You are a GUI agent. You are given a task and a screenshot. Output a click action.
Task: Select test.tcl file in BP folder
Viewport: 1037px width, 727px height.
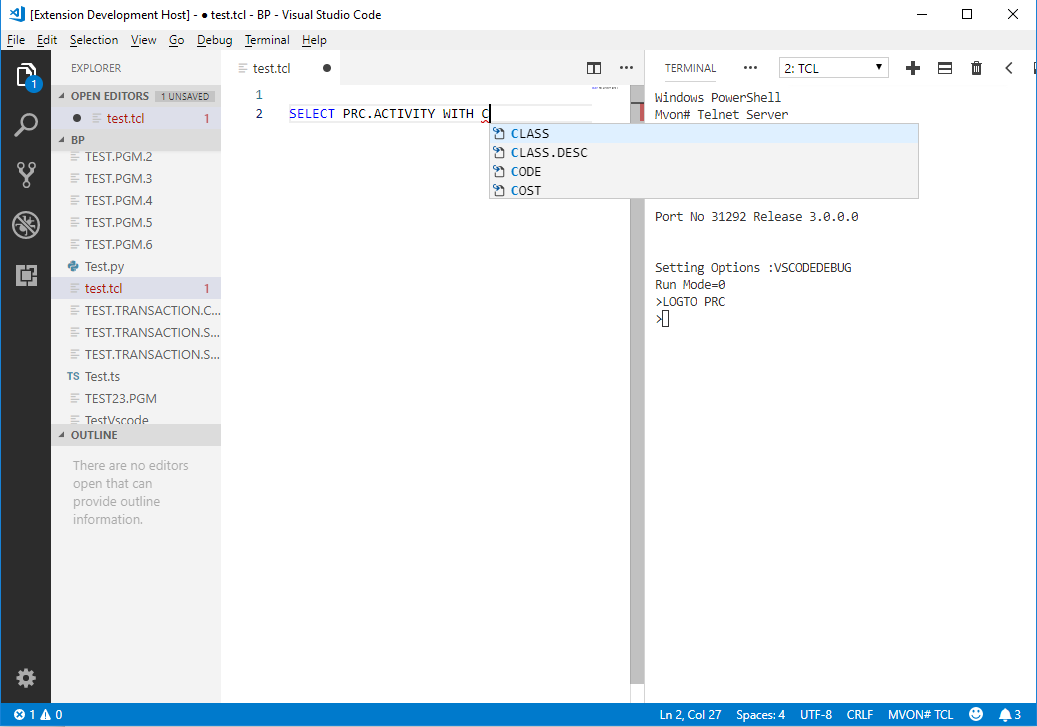pyautogui.click(x=136, y=288)
